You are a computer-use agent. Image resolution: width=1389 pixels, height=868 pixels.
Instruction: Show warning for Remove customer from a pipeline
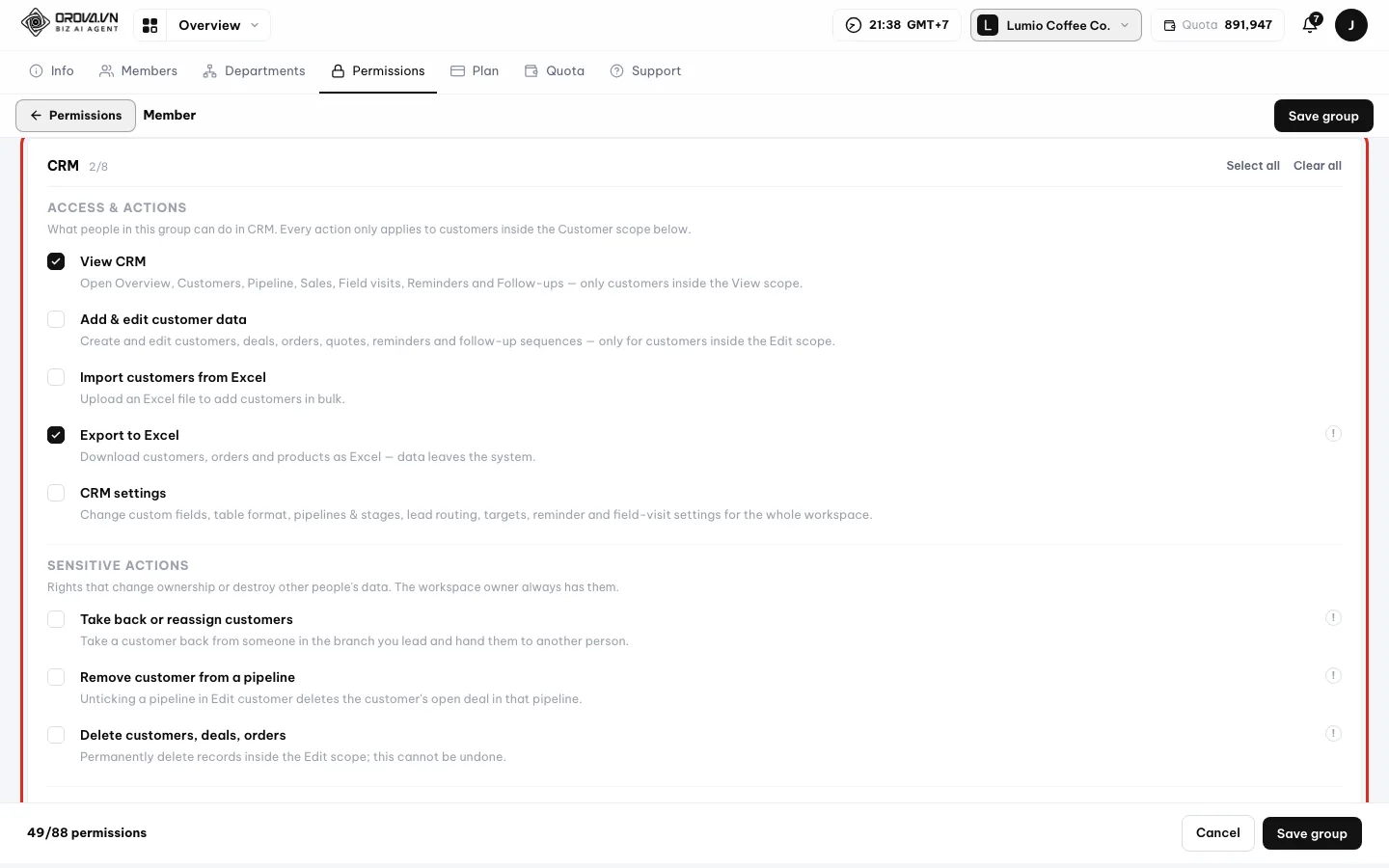(1333, 676)
